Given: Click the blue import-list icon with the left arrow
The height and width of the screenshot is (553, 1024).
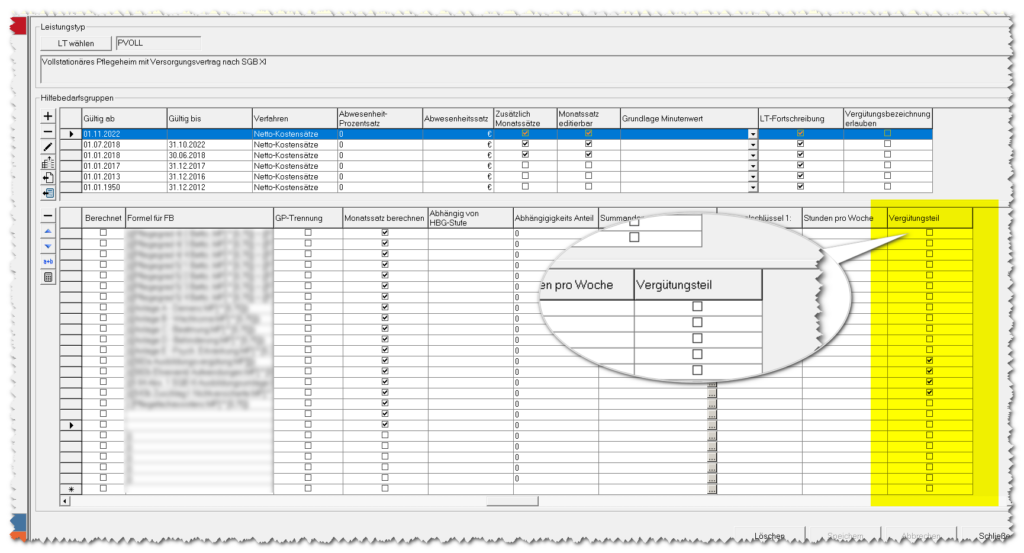Looking at the screenshot, I should 48,193.
